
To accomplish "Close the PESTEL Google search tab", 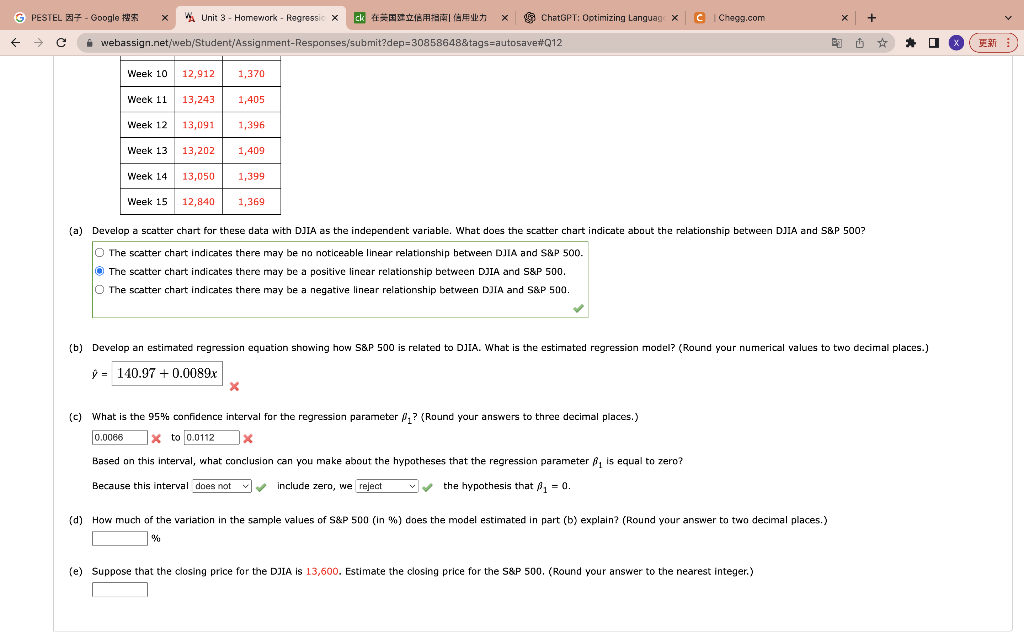I will [165, 18].
